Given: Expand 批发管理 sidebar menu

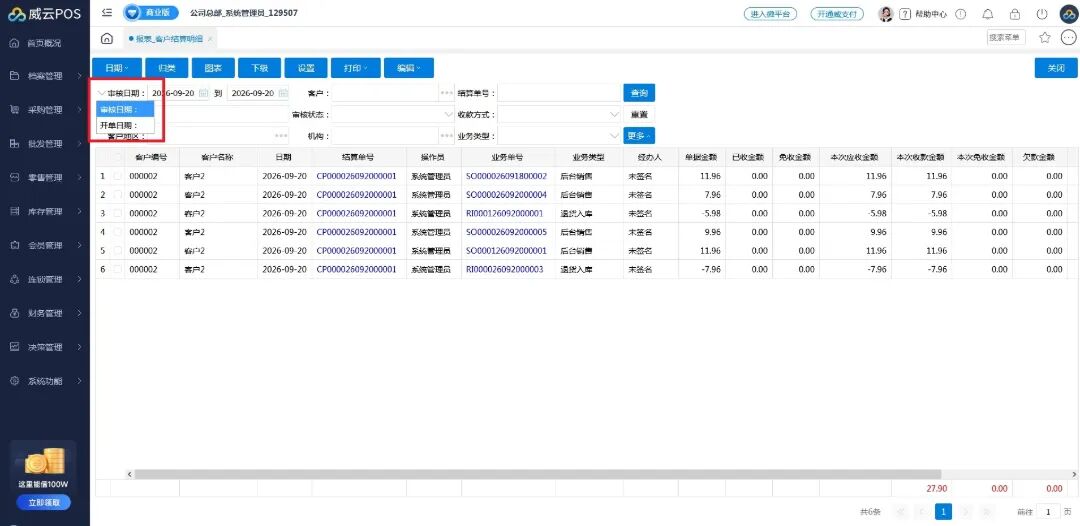Looking at the screenshot, I should coord(45,144).
